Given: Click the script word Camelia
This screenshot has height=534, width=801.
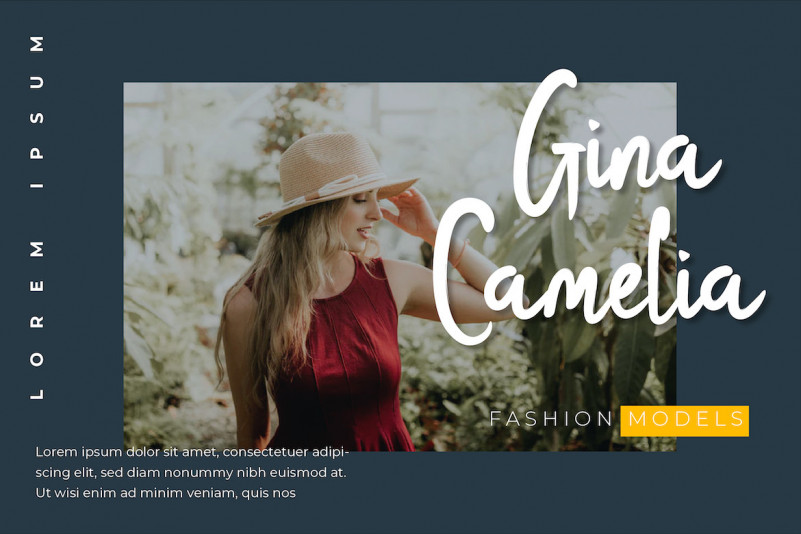Looking at the screenshot, I should (x=598, y=274).
